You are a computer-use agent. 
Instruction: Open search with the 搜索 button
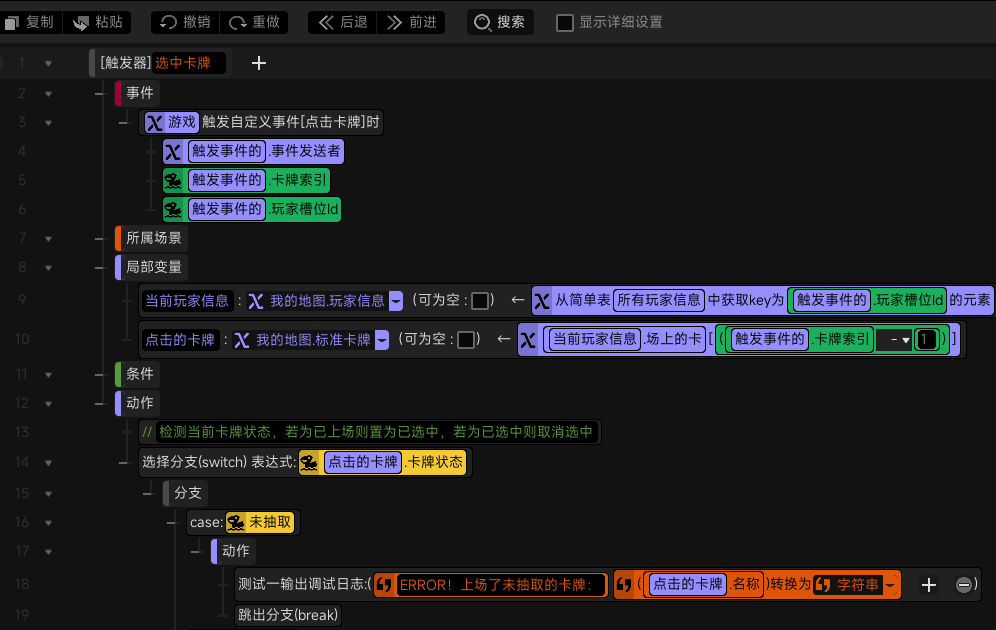500,22
